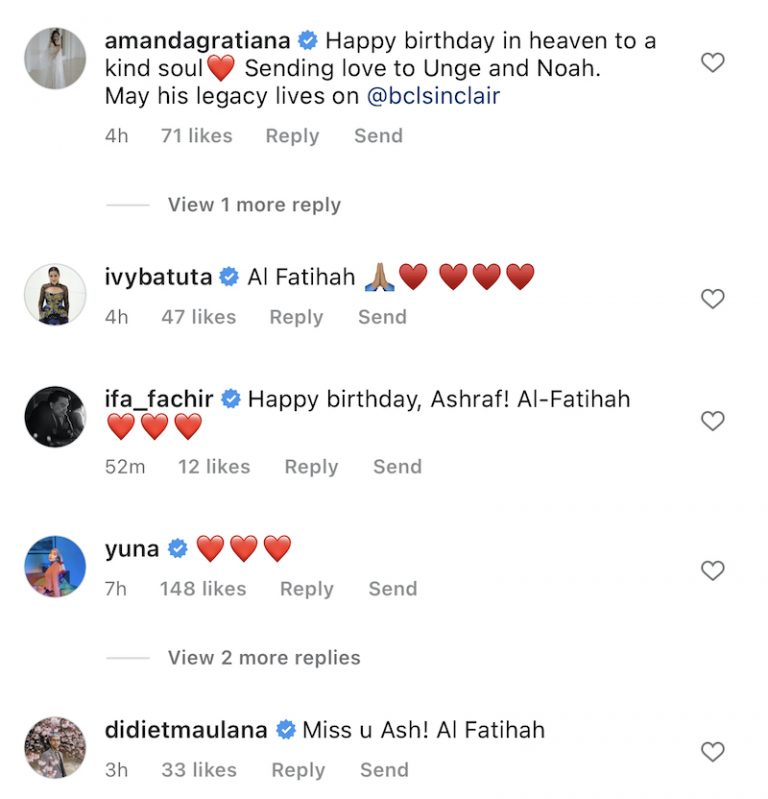Expand View 2 more replies

click(264, 657)
